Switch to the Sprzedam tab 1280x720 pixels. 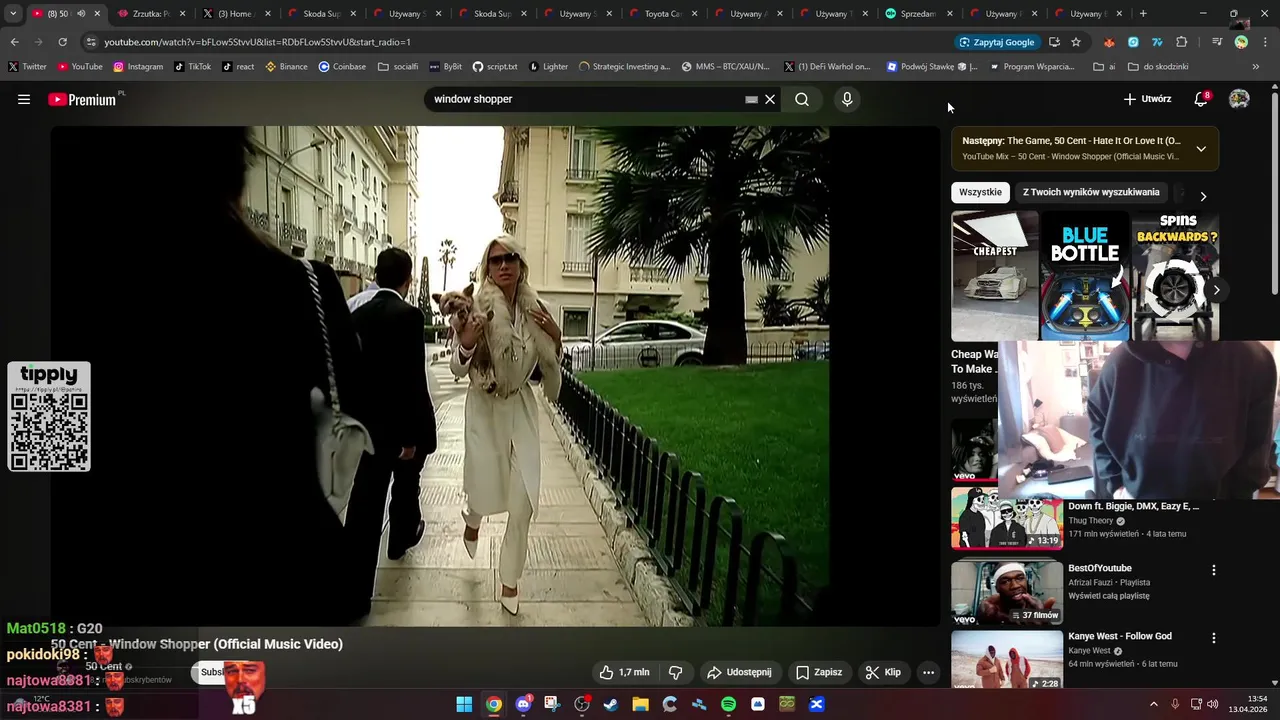(916, 14)
